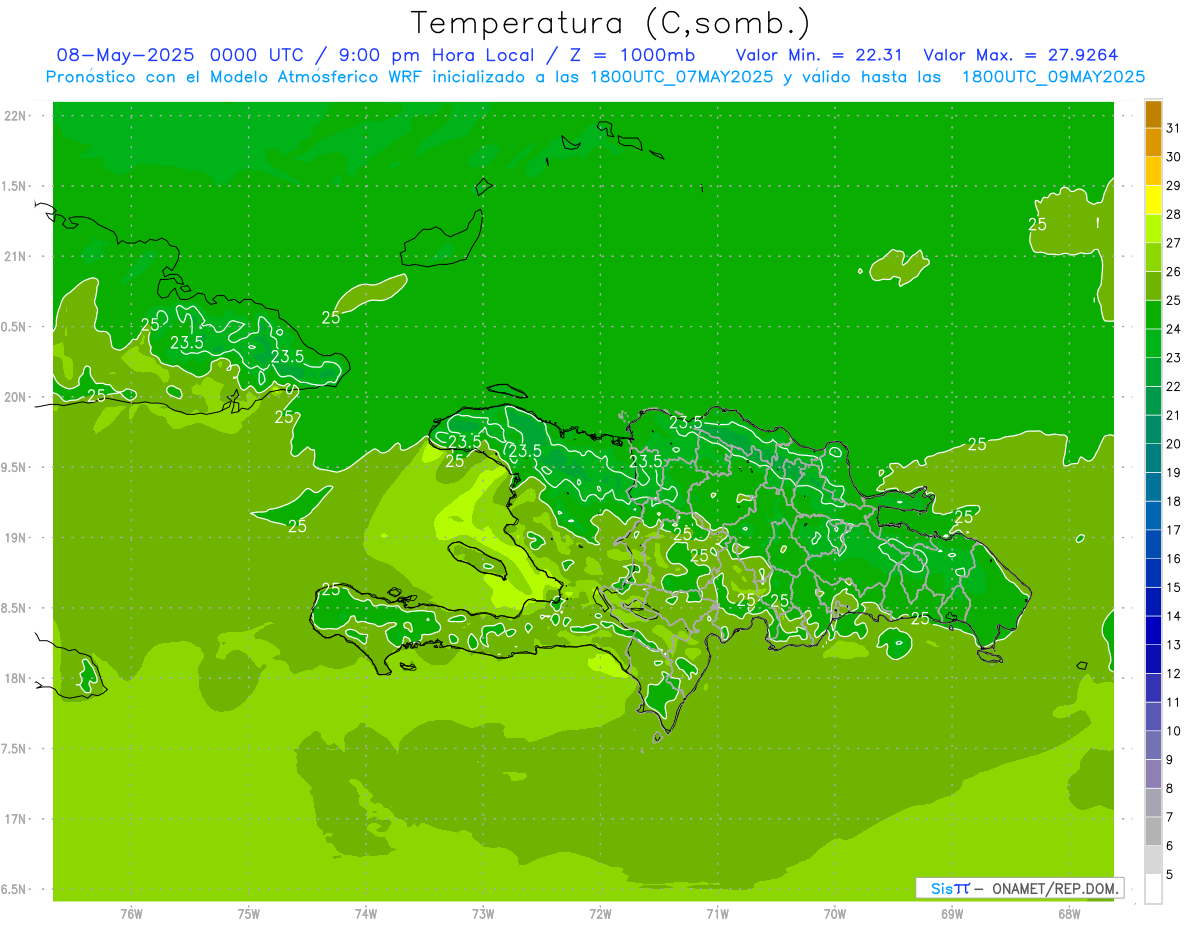Click the latitude axis label "20N"
The width and height of the screenshot is (1200, 927).
(15, 397)
